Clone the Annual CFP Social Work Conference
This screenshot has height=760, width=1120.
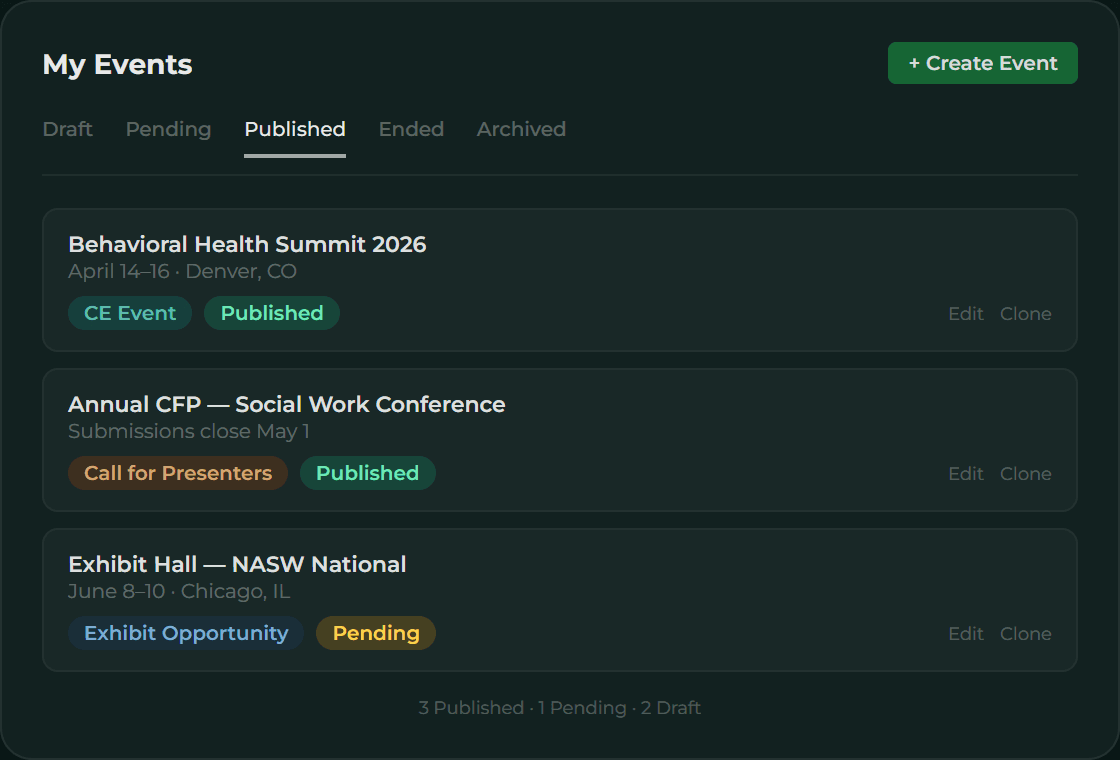point(1025,473)
